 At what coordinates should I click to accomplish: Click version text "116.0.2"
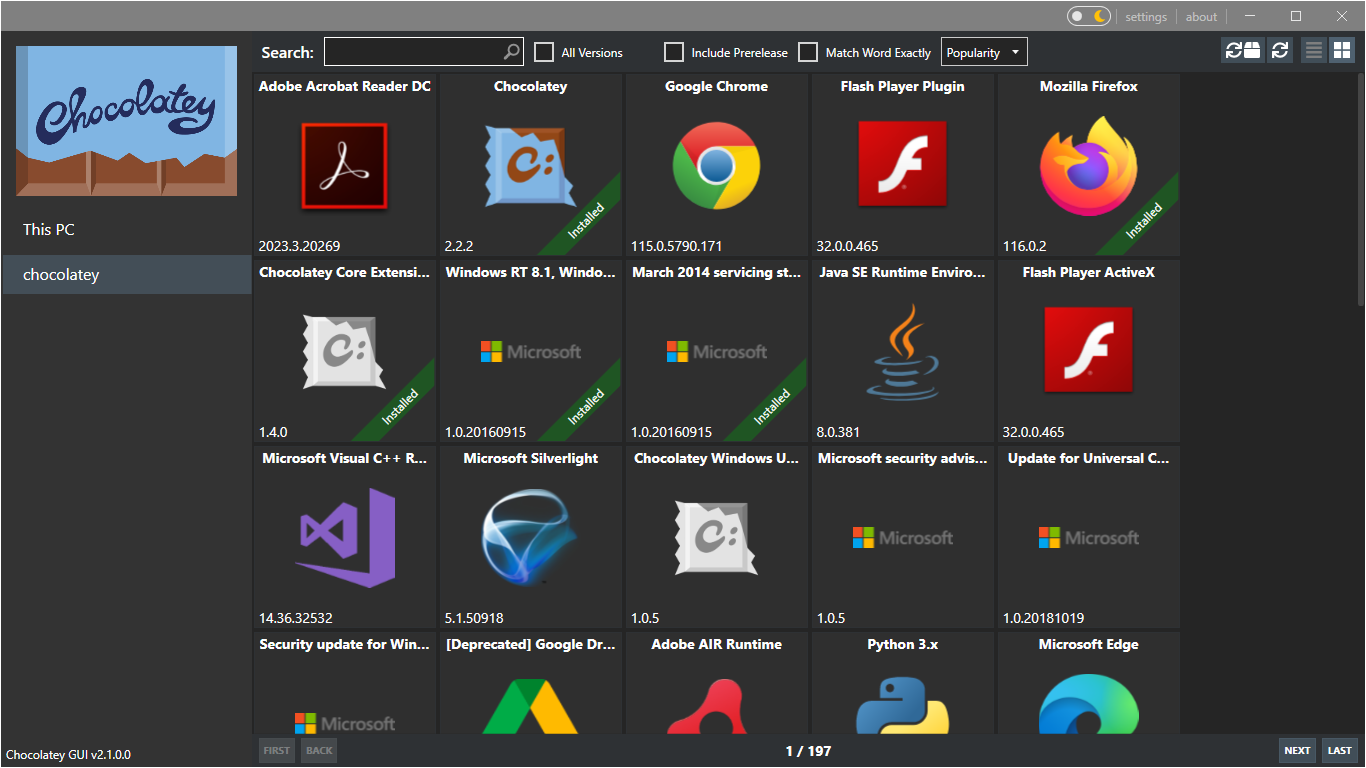point(1025,246)
